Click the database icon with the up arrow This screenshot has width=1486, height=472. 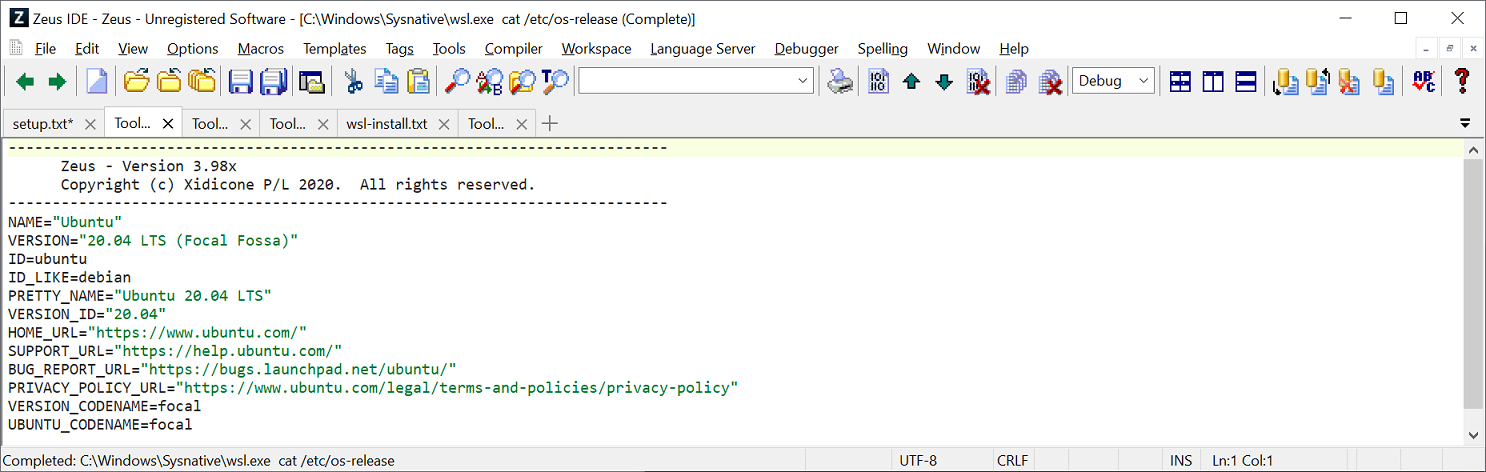[1318, 82]
